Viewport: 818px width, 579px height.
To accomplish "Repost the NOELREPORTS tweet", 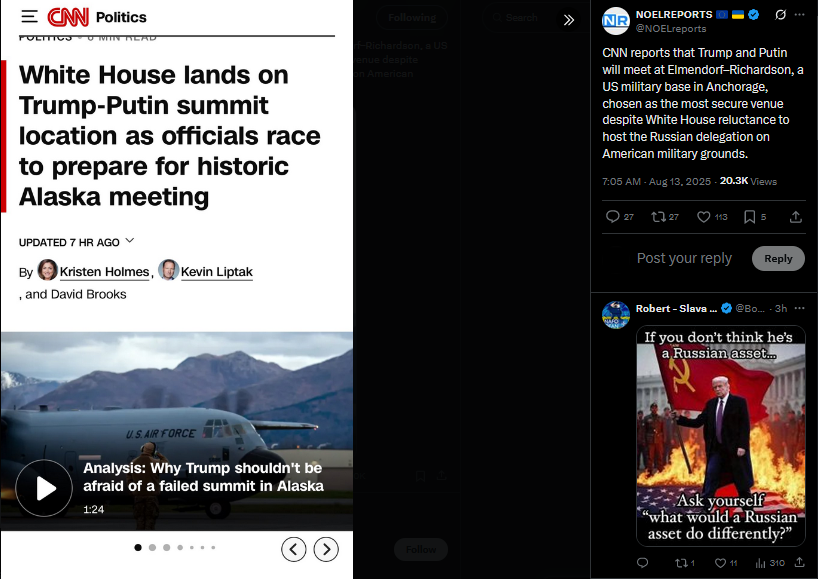I will pos(665,216).
